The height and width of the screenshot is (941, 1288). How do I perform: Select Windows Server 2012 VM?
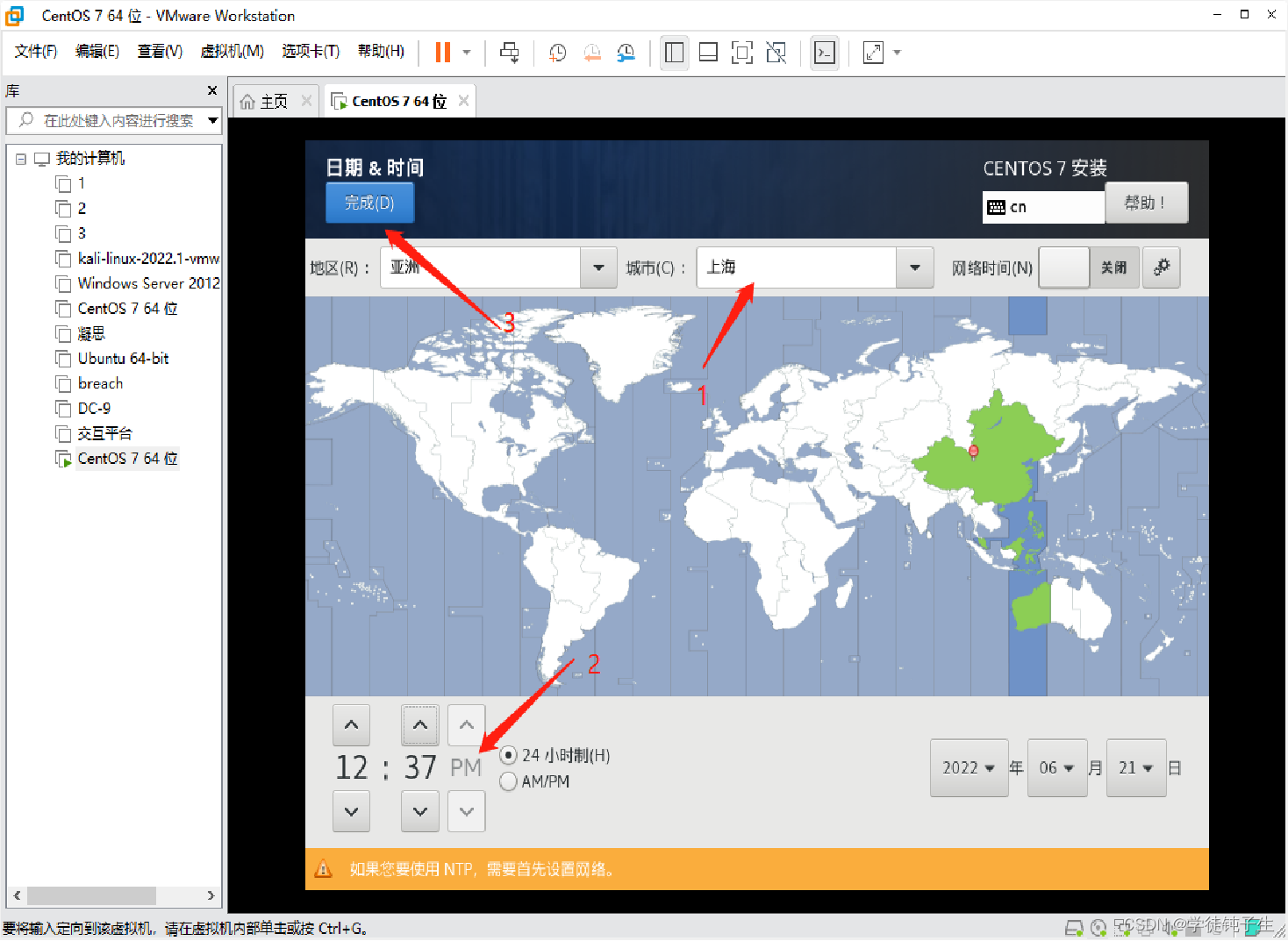click(x=138, y=283)
